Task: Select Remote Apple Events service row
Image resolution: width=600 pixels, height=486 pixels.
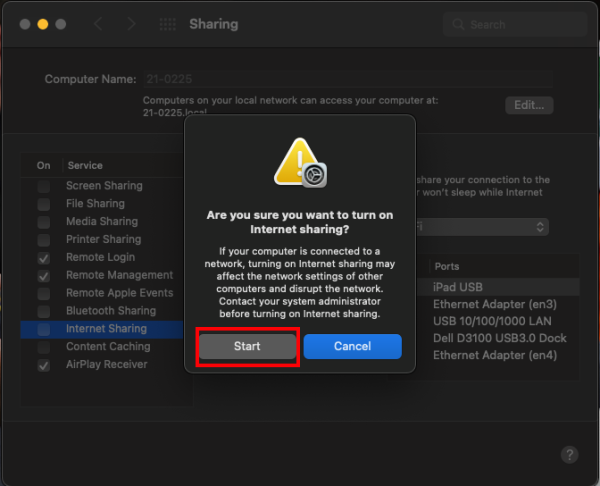Action: pos(102,293)
